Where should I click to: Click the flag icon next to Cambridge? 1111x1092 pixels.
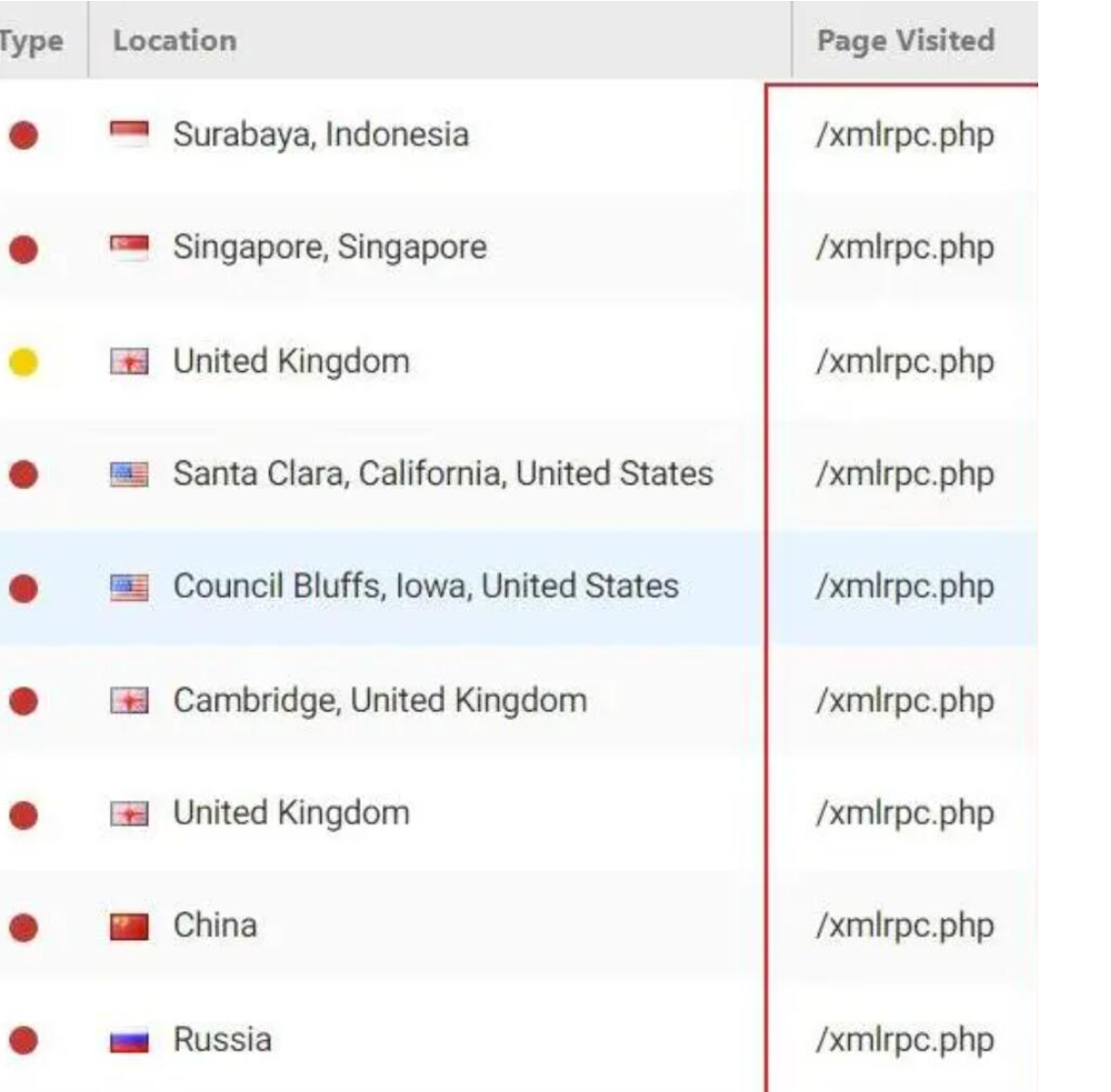coord(130,701)
